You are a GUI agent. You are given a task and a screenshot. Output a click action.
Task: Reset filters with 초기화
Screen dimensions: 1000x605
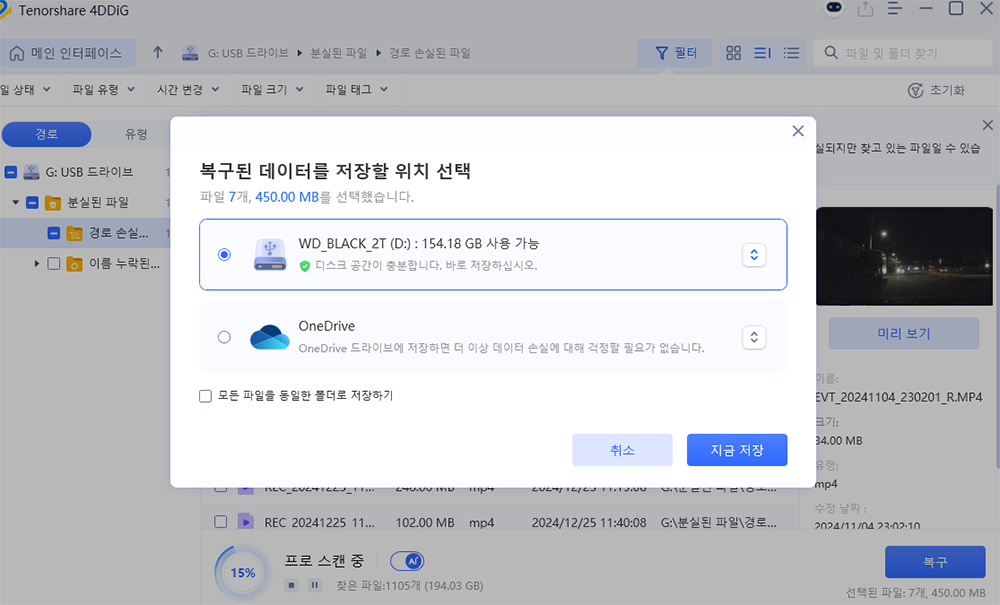(x=936, y=90)
